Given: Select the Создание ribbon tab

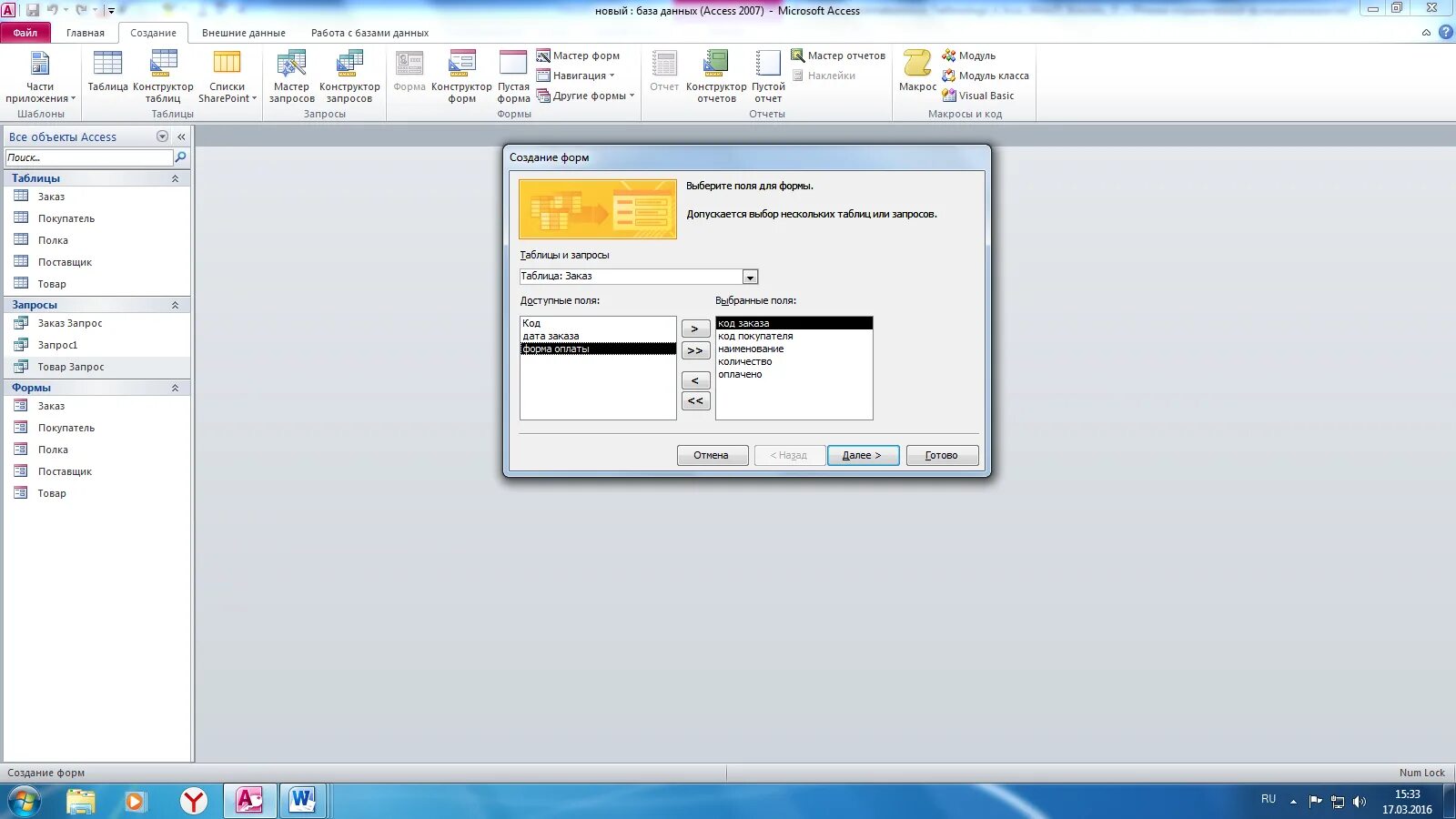Looking at the screenshot, I should click(x=153, y=33).
